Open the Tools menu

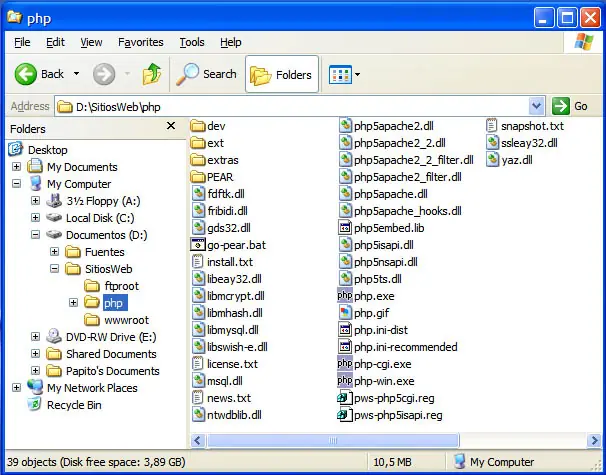[192, 42]
